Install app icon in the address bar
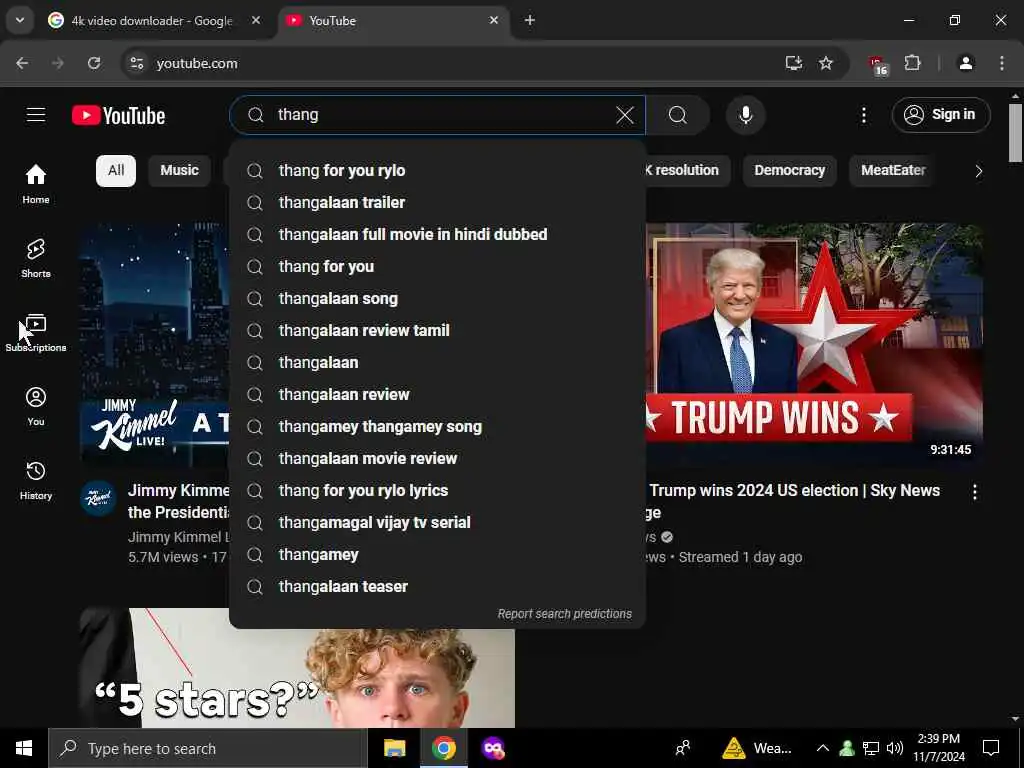This screenshot has height=768, width=1024. (x=793, y=63)
